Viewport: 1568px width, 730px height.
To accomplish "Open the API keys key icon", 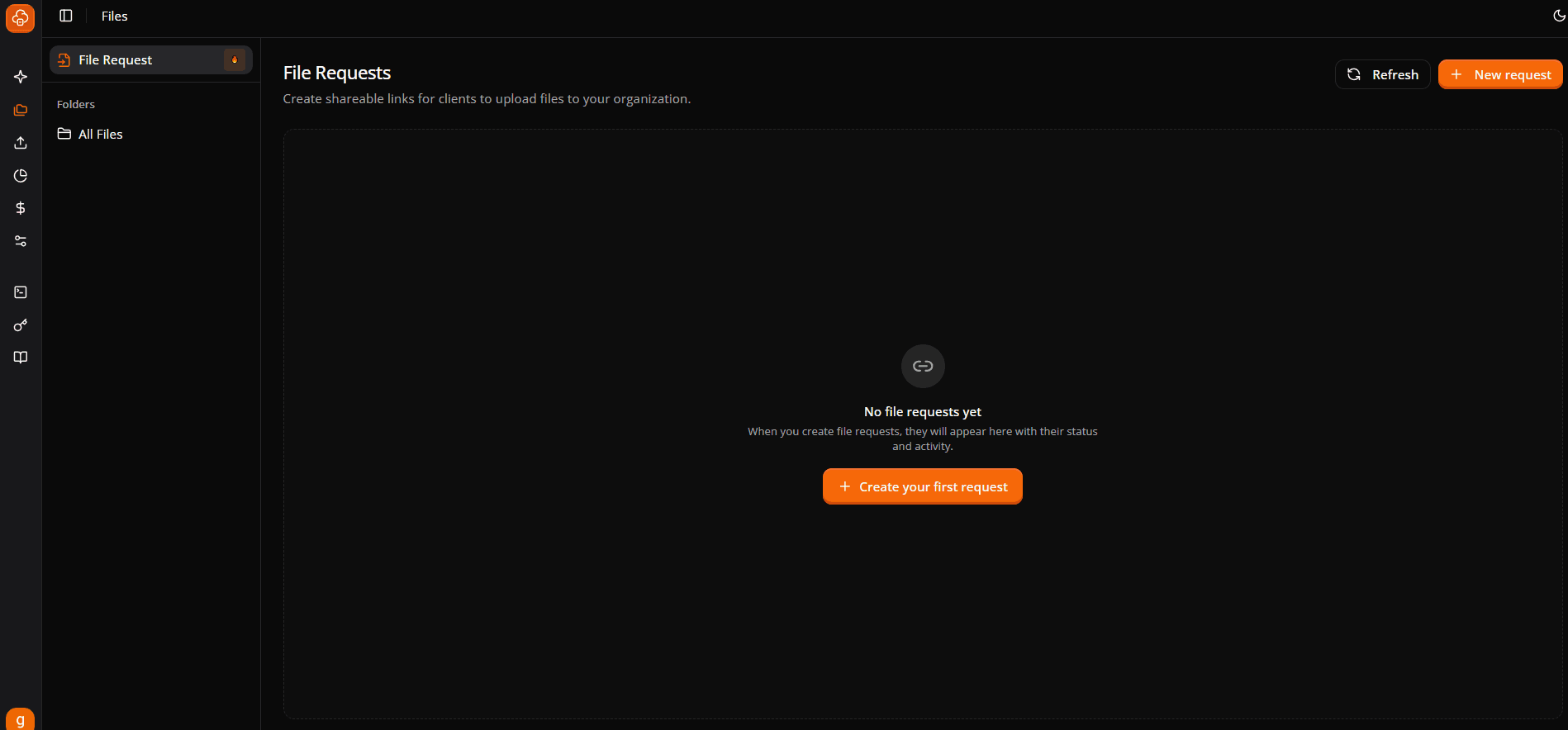I will click(x=21, y=325).
